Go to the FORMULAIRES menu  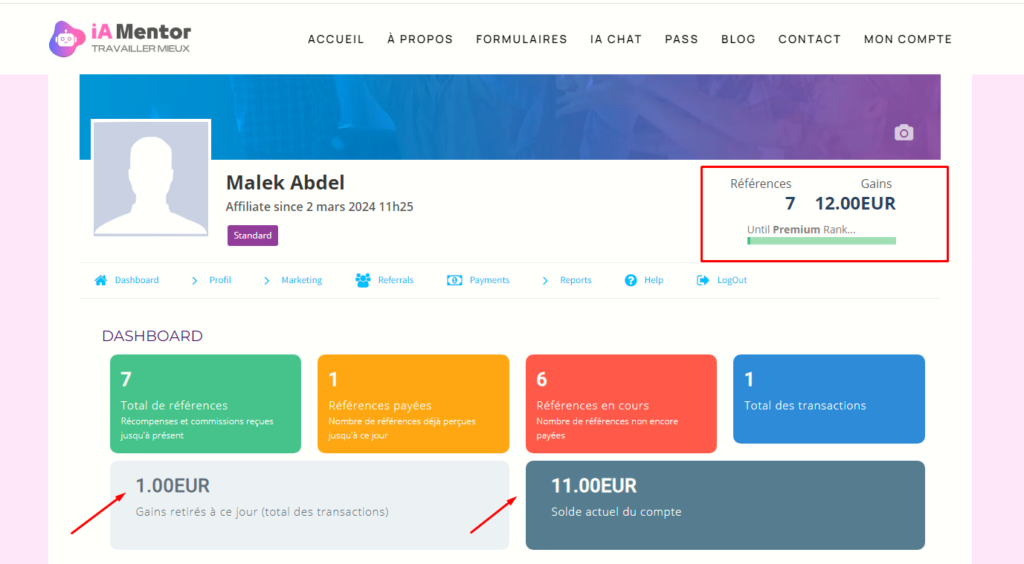click(521, 39)
